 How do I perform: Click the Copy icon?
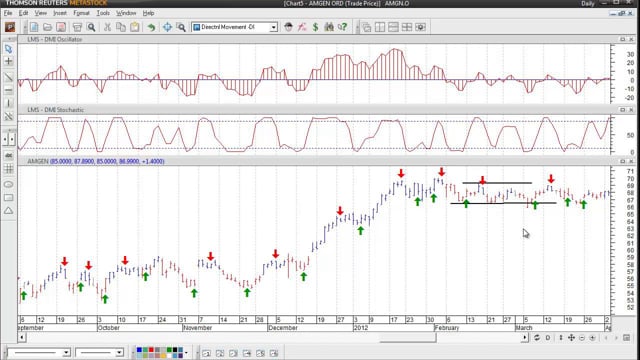121,27
